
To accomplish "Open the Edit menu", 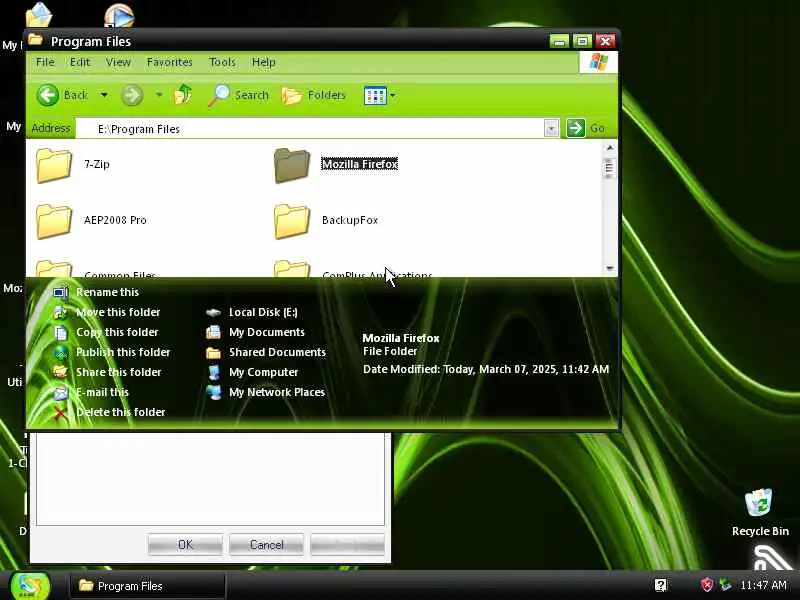I will coord(80,62).
